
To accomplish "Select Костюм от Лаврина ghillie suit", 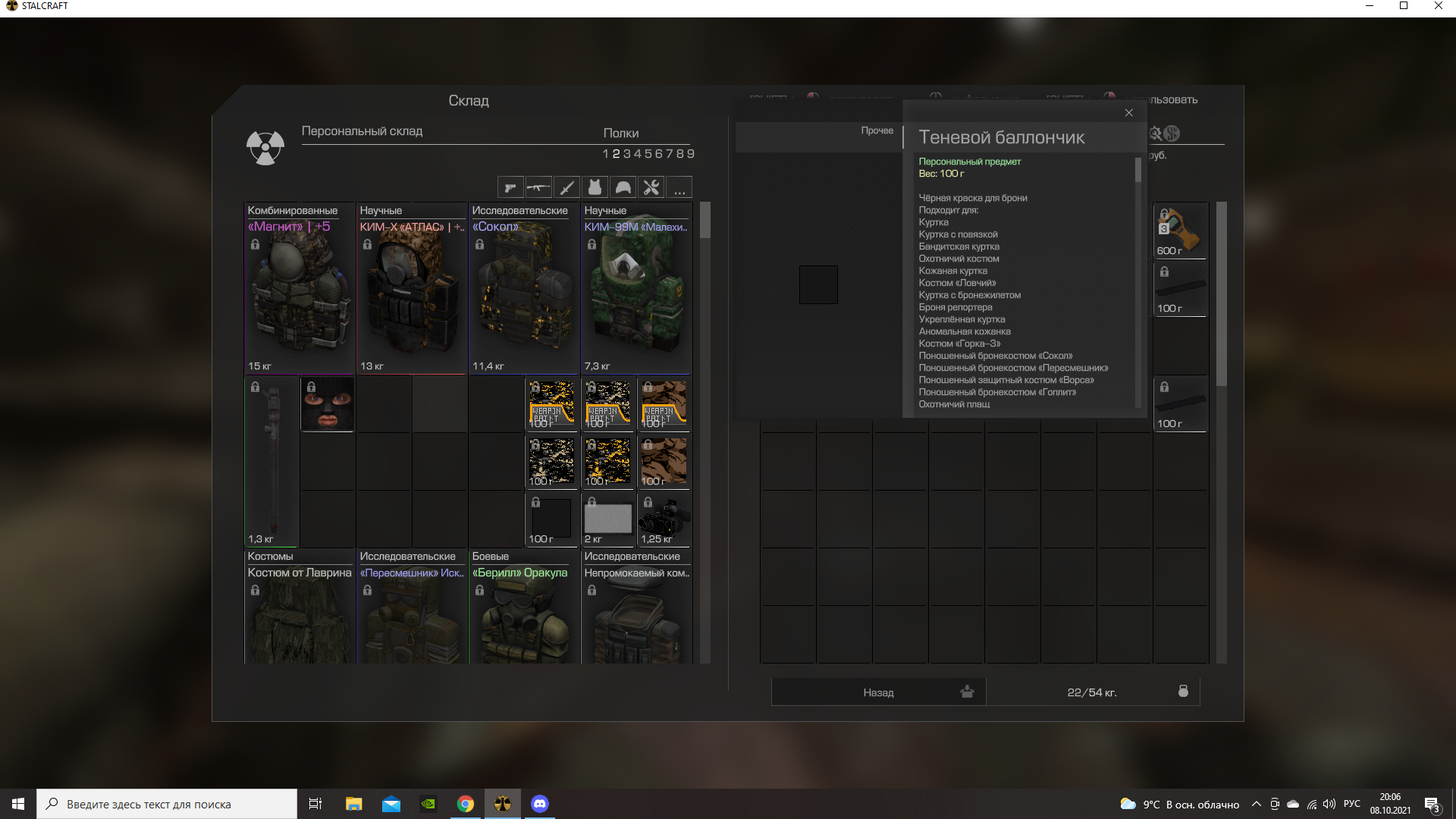I will coord(300,607).
